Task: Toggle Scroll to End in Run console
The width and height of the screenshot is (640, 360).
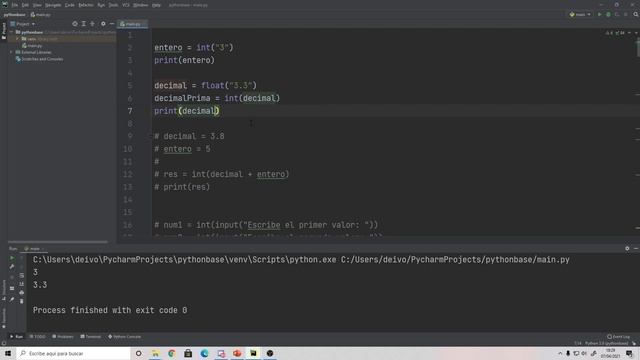Action: [x=22, y=284]
